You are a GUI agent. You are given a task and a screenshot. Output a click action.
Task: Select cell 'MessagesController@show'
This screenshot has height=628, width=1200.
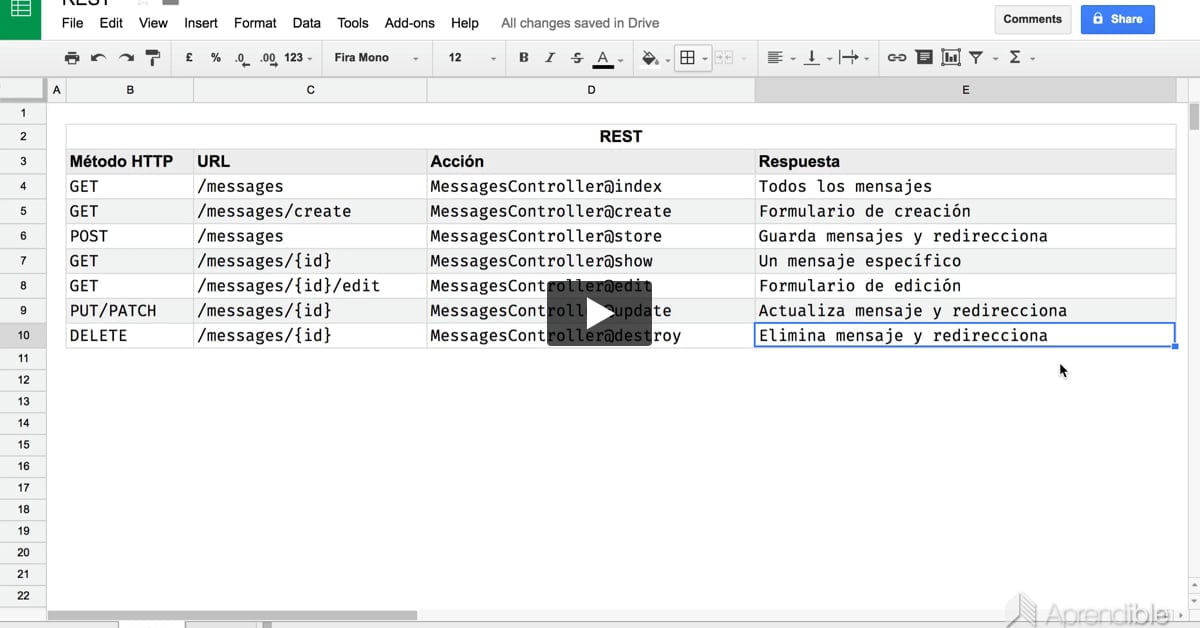(x=591, y=261)
